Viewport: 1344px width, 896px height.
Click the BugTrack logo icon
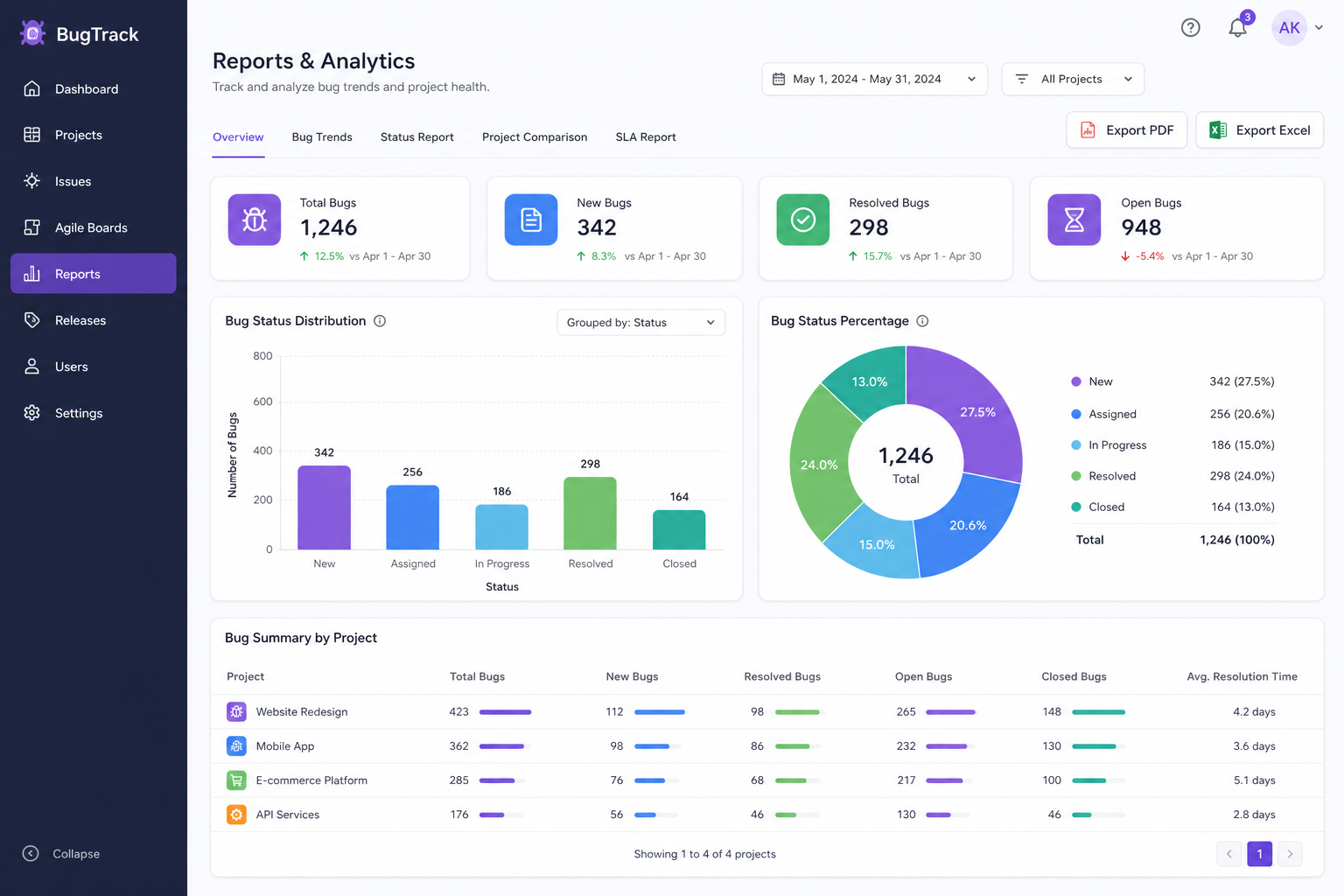point(32,33)
